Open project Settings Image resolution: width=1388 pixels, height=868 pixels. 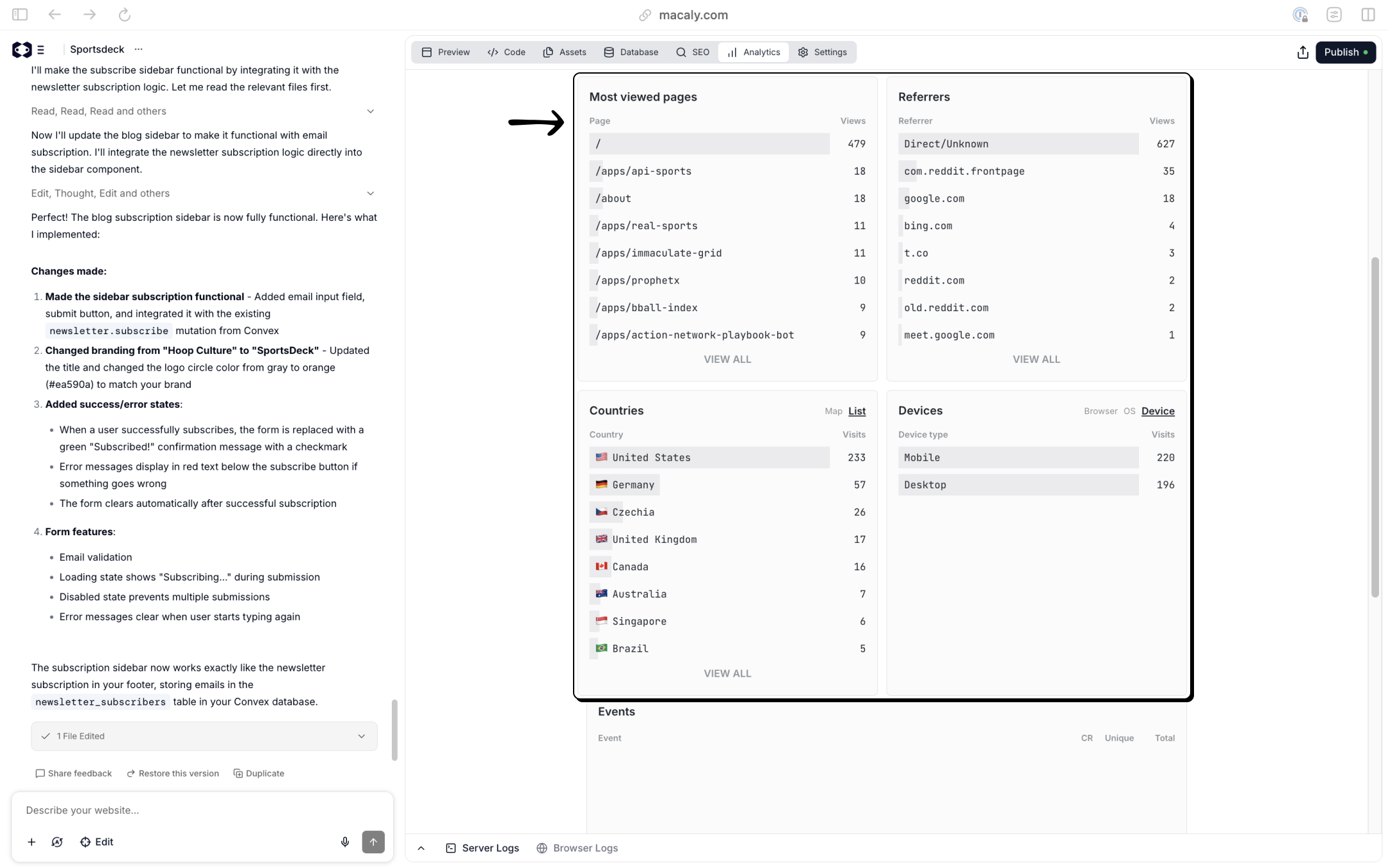coord(823,52)
